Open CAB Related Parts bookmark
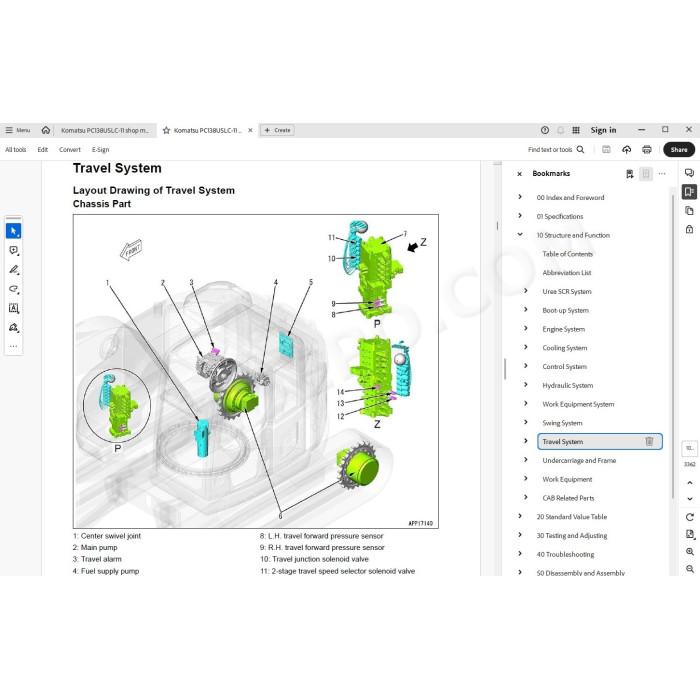700x700 pixels. coord(568,498)
